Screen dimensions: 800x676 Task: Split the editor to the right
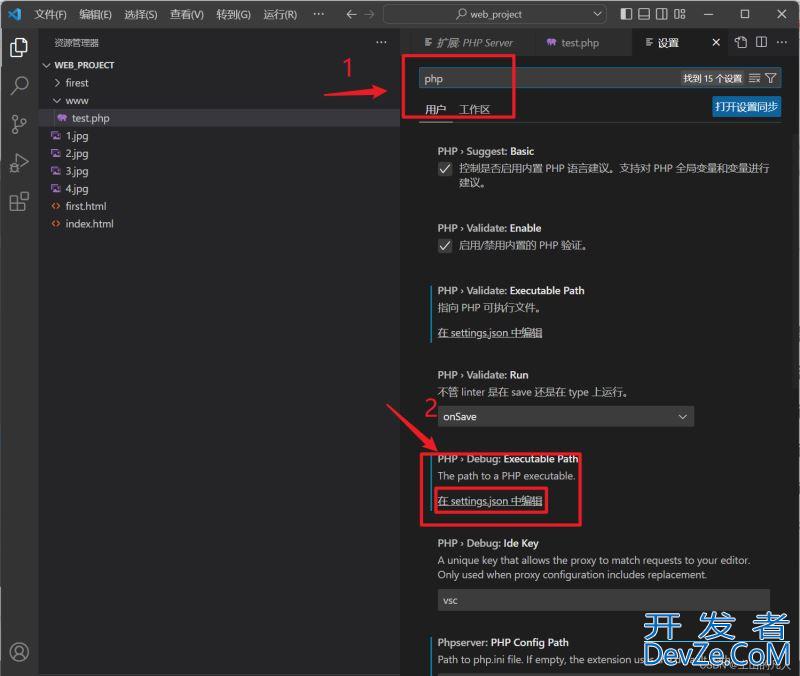[x=761, y=42]
